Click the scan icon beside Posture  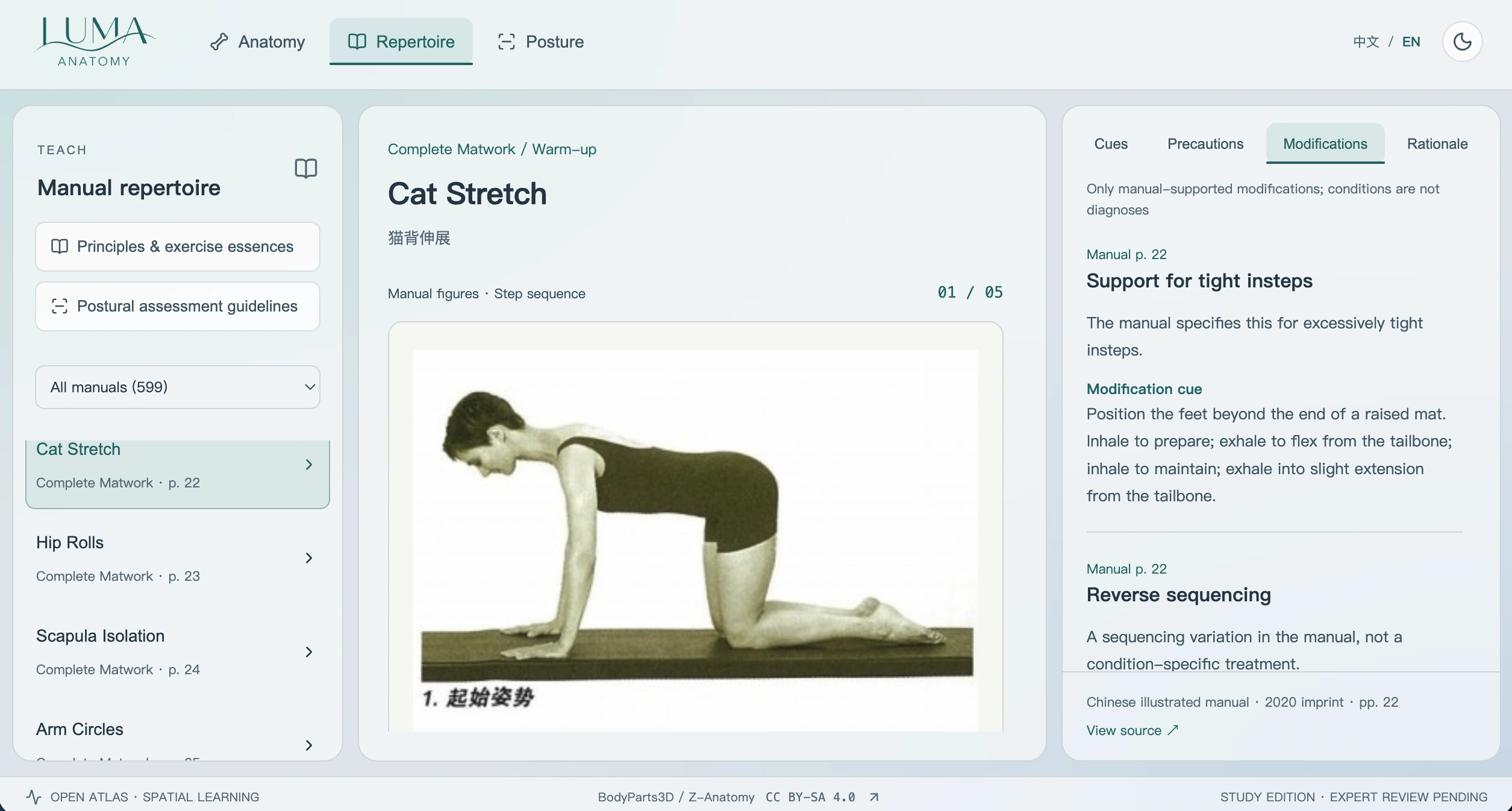[507, 42]
